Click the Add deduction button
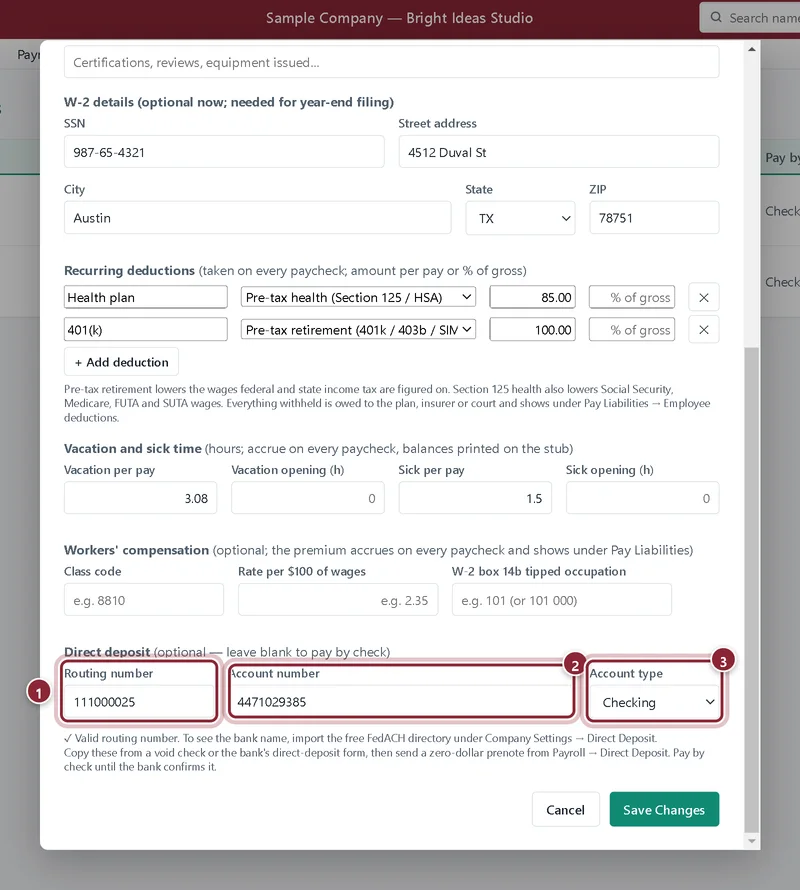Screen dimensions: 800x890 click(x=122, y=362)
